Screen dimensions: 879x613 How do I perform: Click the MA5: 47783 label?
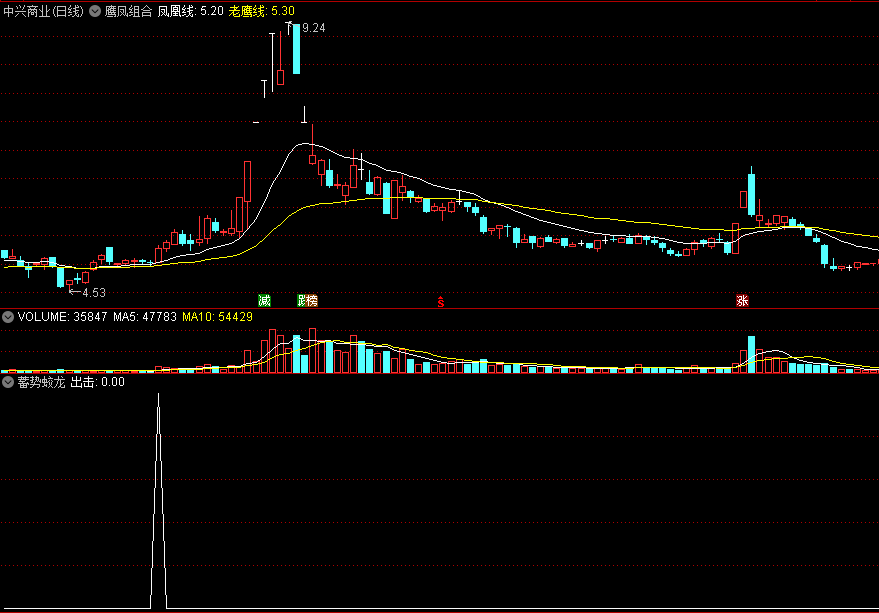(145, 317)
